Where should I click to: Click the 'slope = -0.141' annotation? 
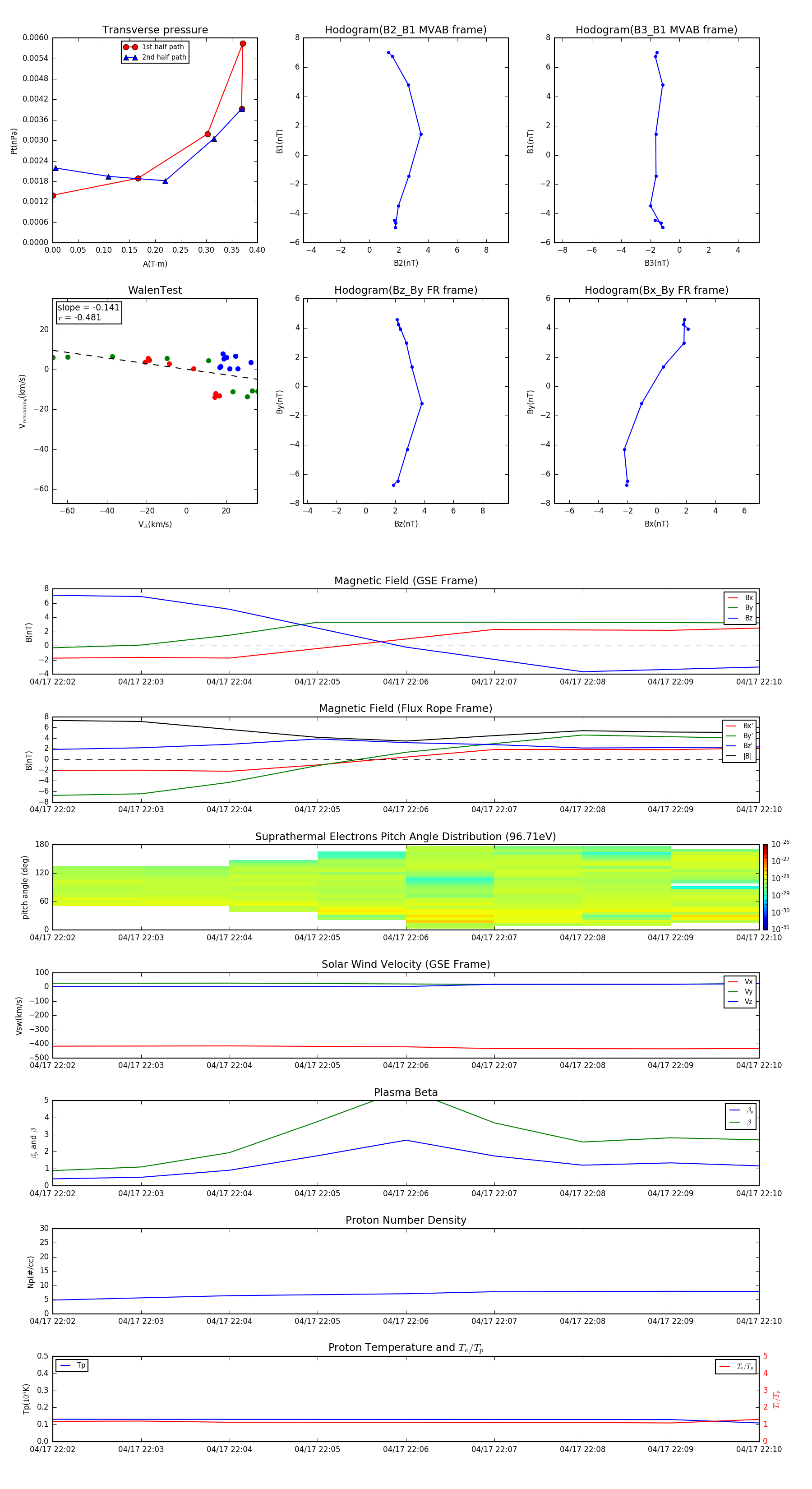(x=88, y=308)
